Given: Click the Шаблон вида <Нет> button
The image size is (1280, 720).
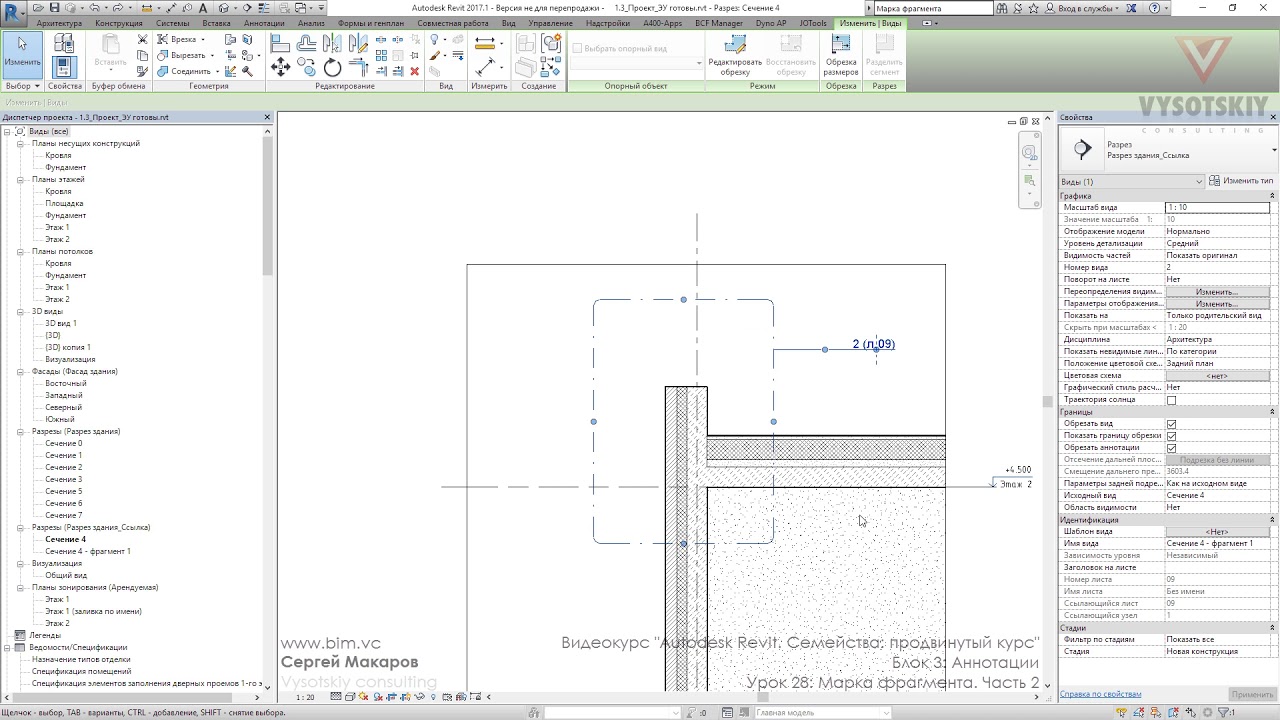Looking at the screenshot, I should click(1216, 532).
